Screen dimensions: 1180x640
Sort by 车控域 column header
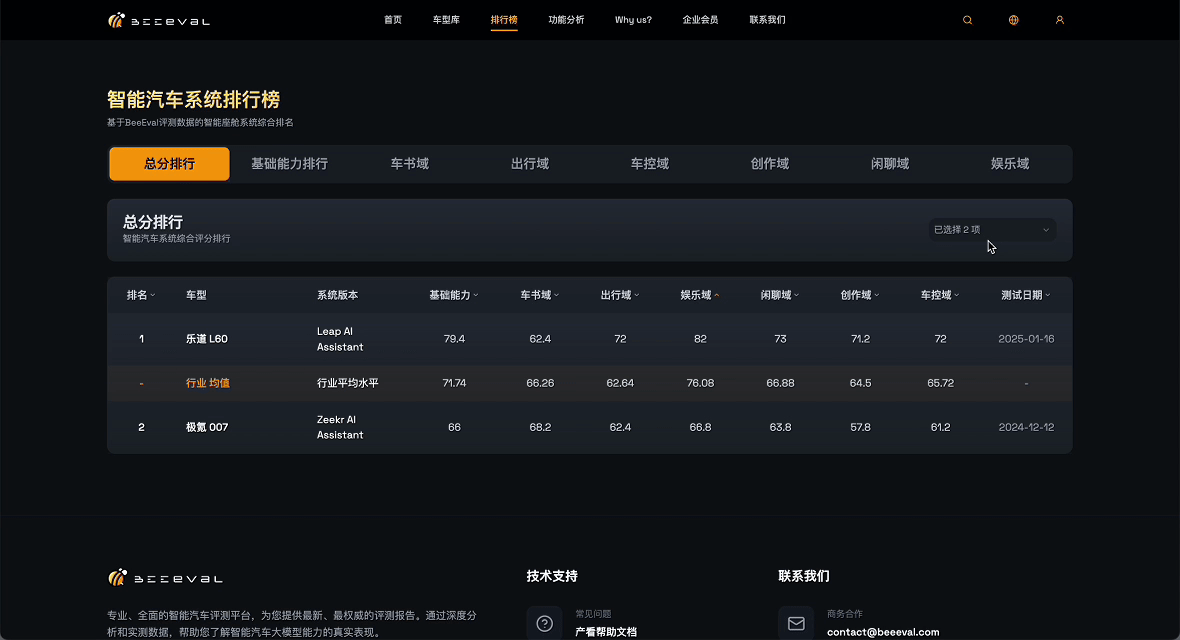point(940,295)
